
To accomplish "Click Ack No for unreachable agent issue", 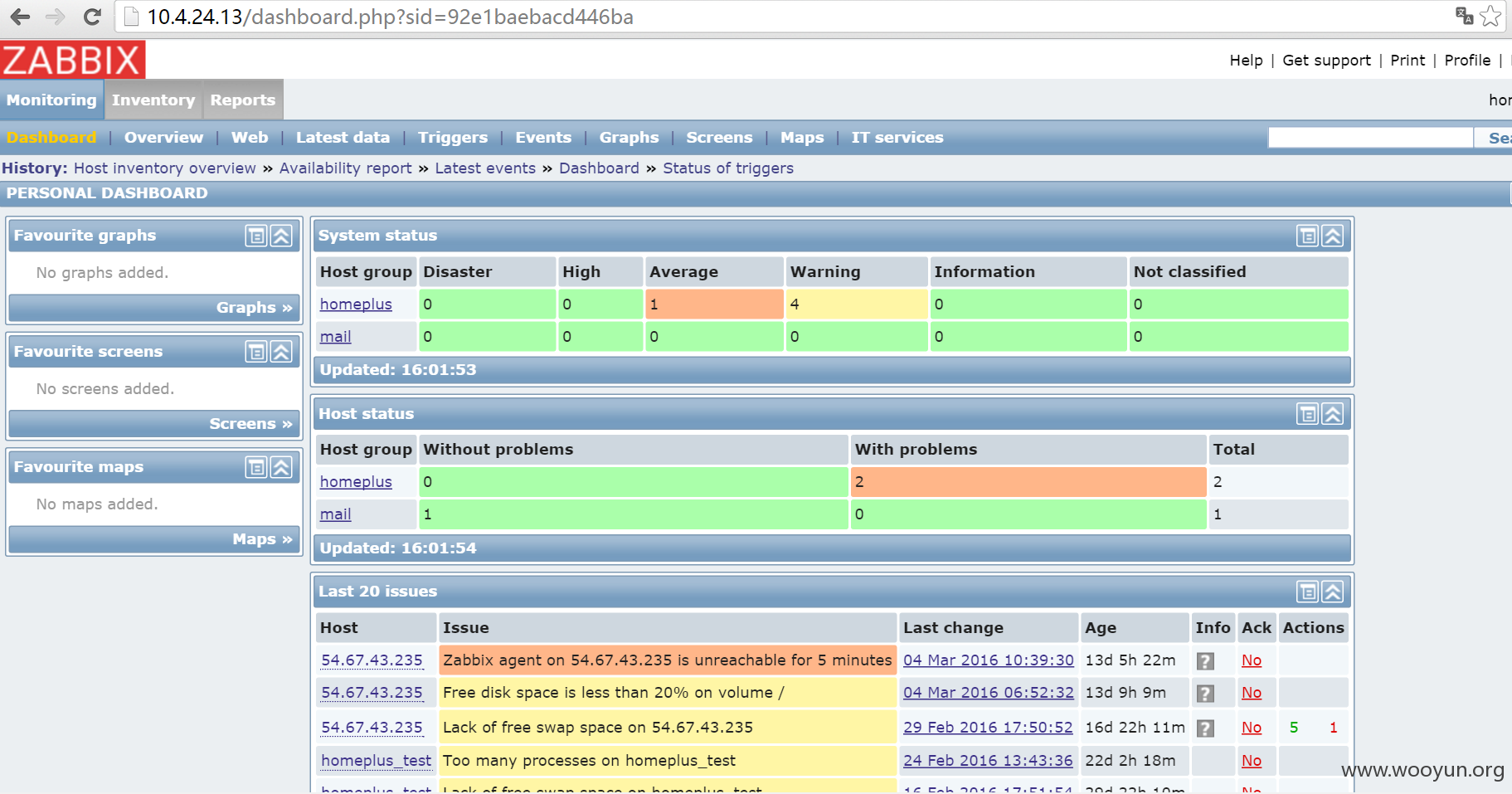I will coord(1251,660).
